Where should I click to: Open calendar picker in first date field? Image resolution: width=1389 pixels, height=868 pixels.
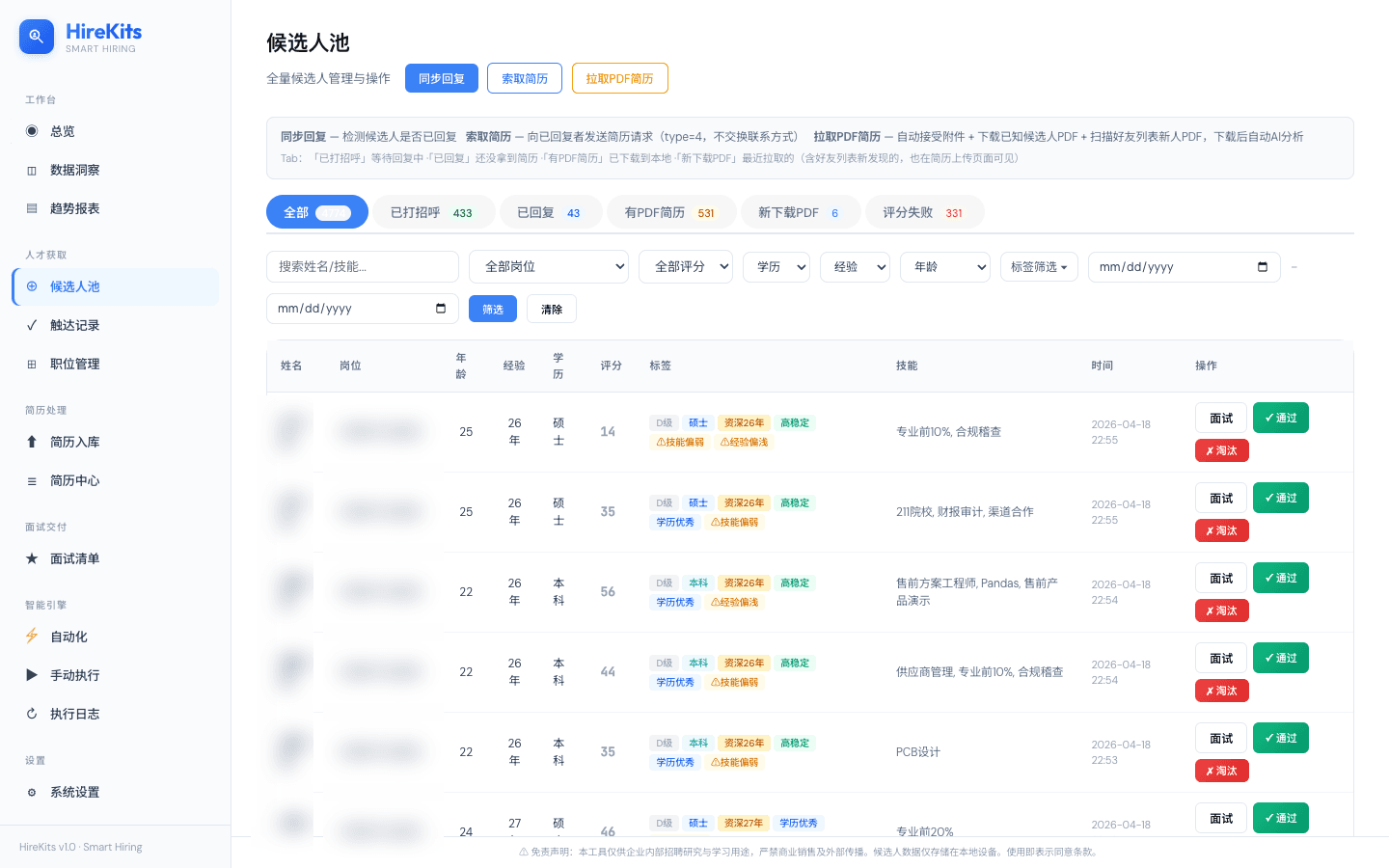click(x=1263, y=267)
